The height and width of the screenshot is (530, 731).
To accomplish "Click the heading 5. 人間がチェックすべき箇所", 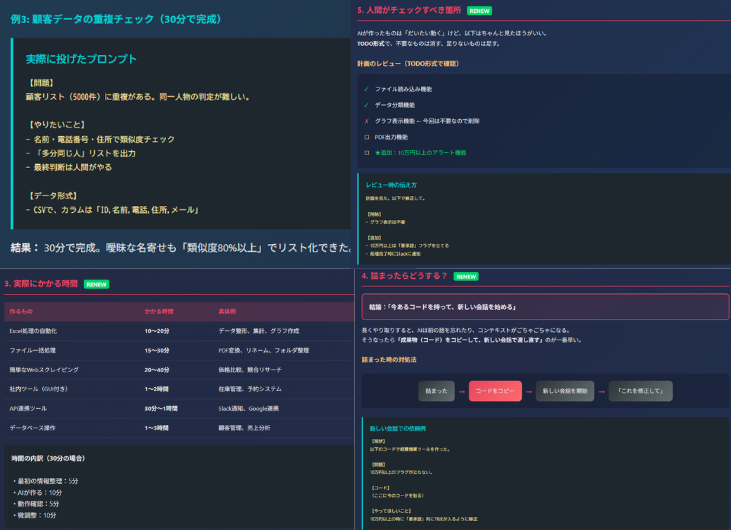I will (x=409, y=10).
